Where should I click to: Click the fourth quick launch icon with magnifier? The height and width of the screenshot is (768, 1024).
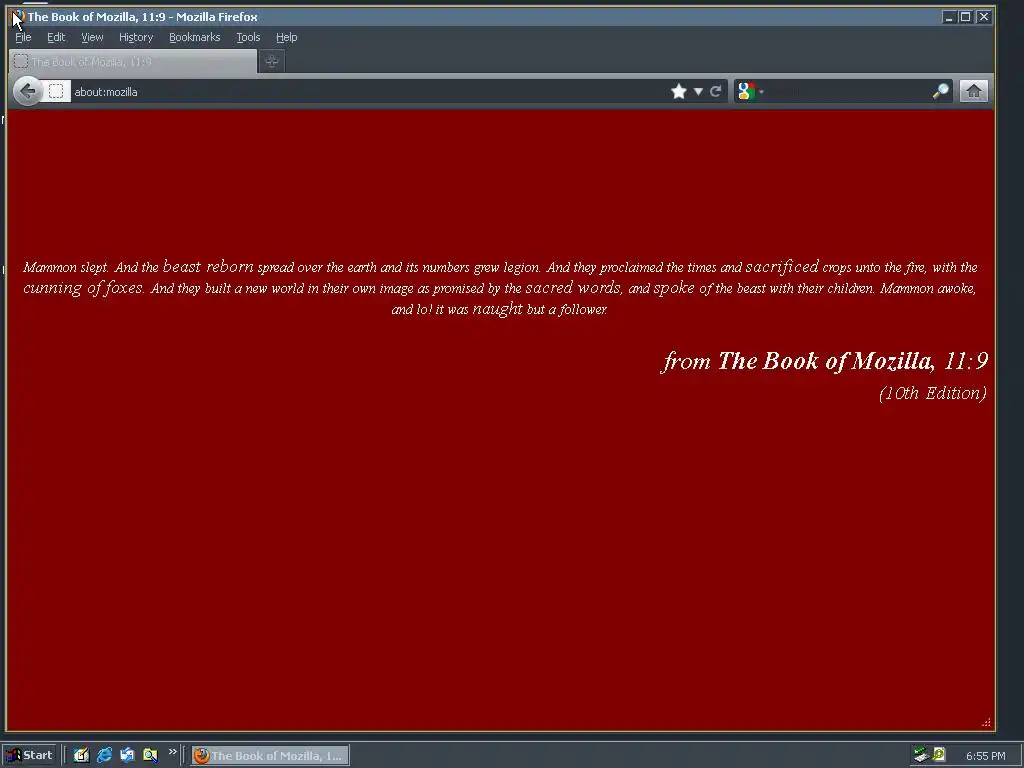tap(150, 756)
